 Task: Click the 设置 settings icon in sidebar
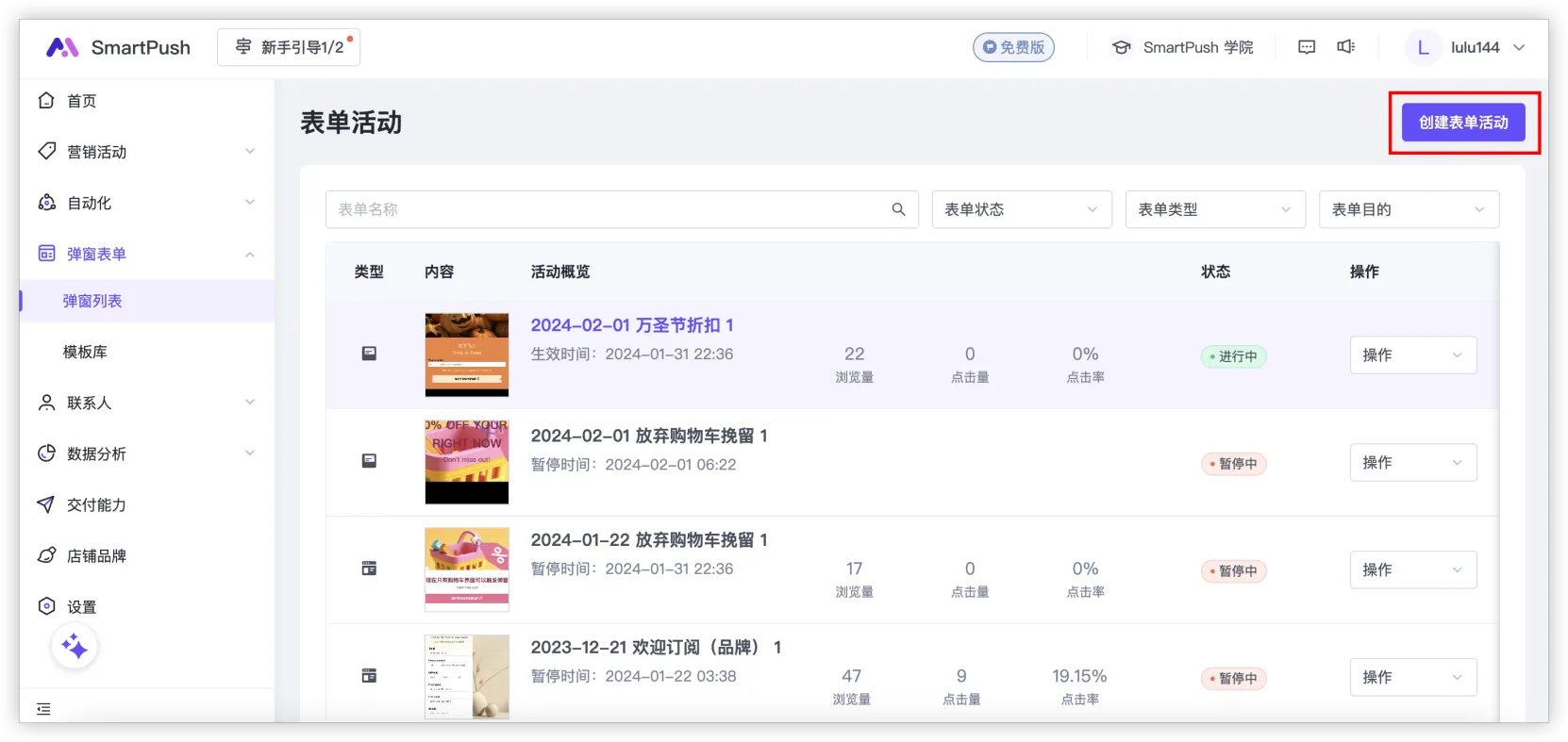click(x=46, y=606)
